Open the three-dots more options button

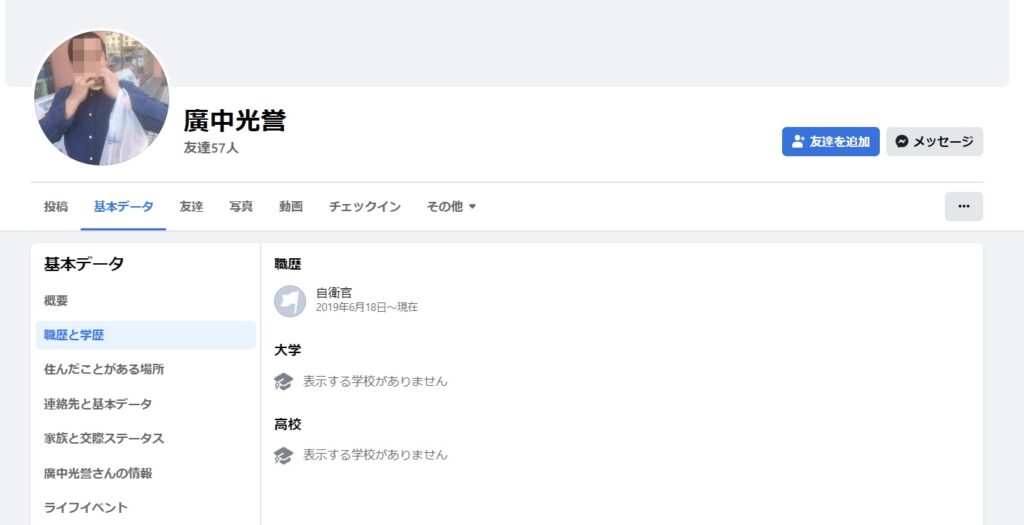pos(963,206)
